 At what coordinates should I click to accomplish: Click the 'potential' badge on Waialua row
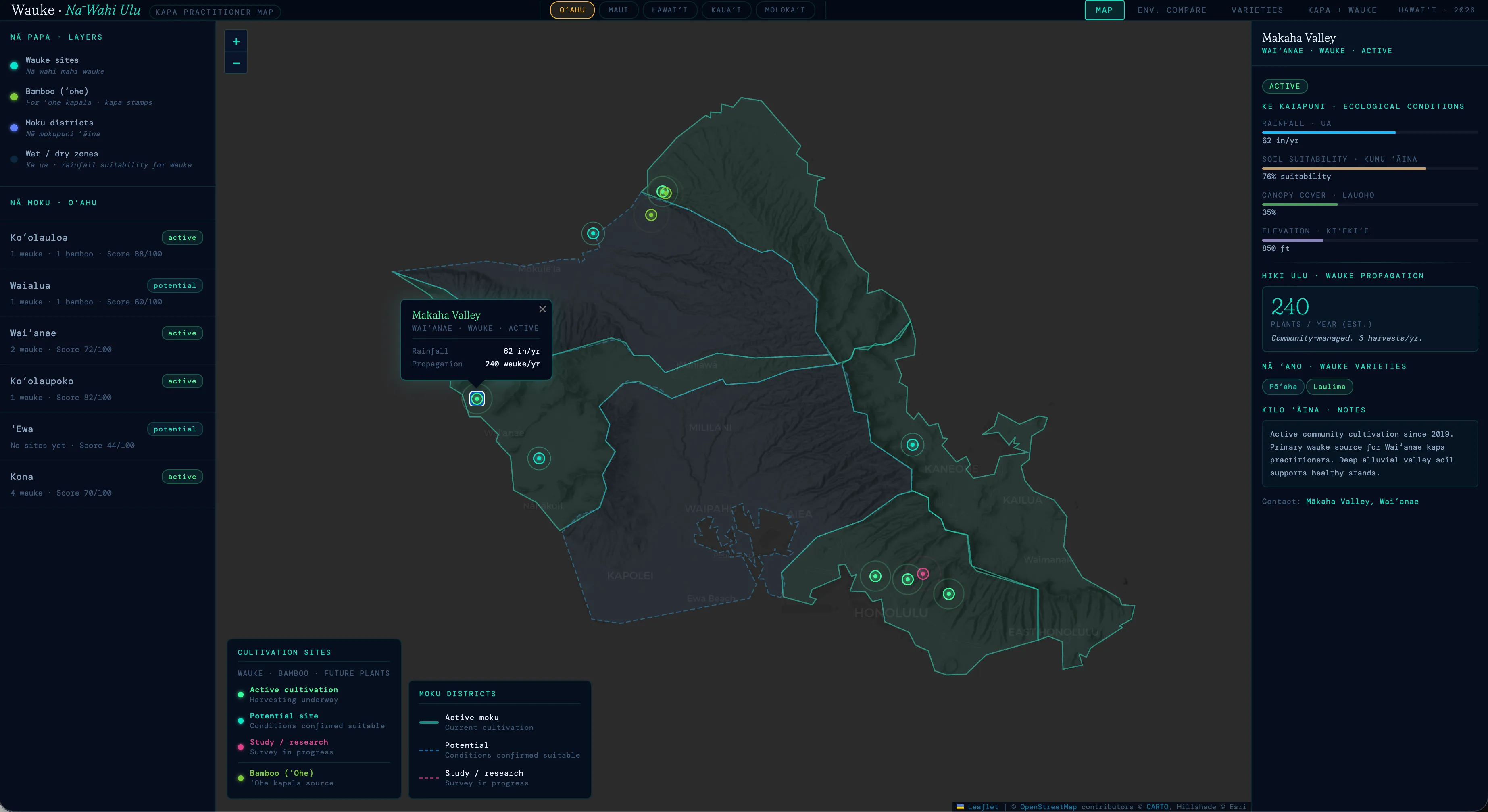175,285
